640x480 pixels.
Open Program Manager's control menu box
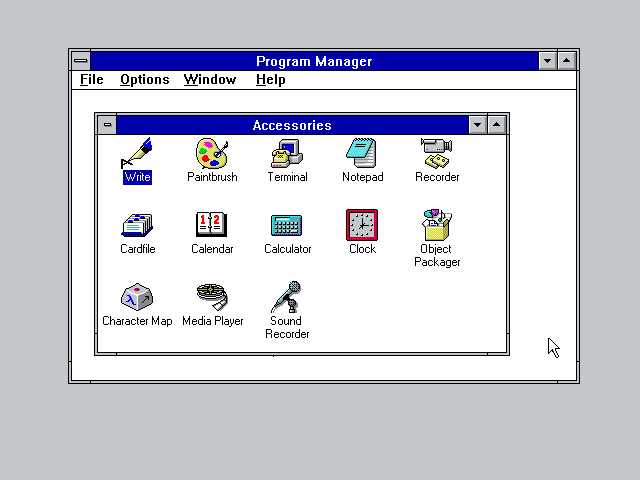click(81, 61)
